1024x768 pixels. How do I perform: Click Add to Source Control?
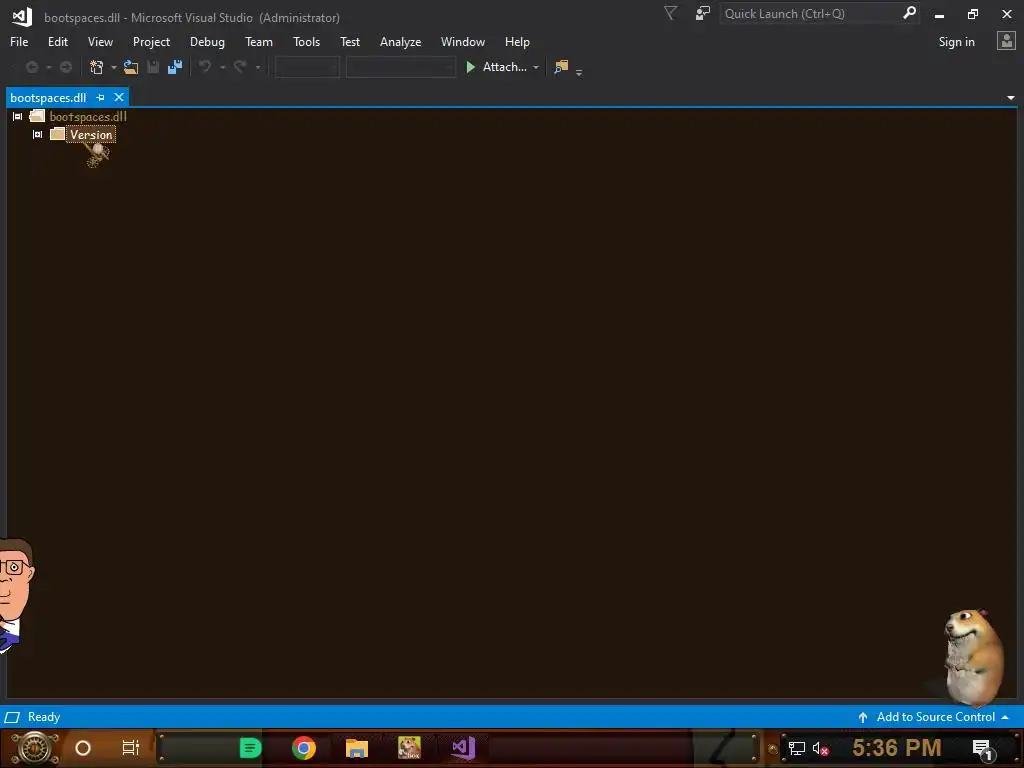point(936,717)
